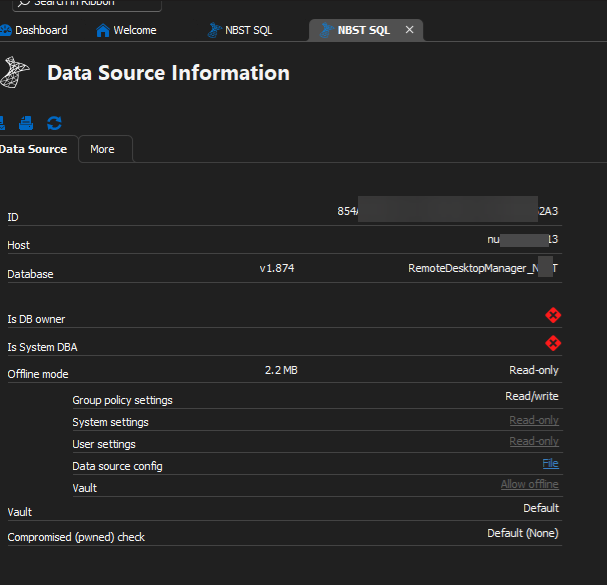Click the Welcome tab home icon
The width and height of the screenshot is (607, 585).
(x=103, y=30)
